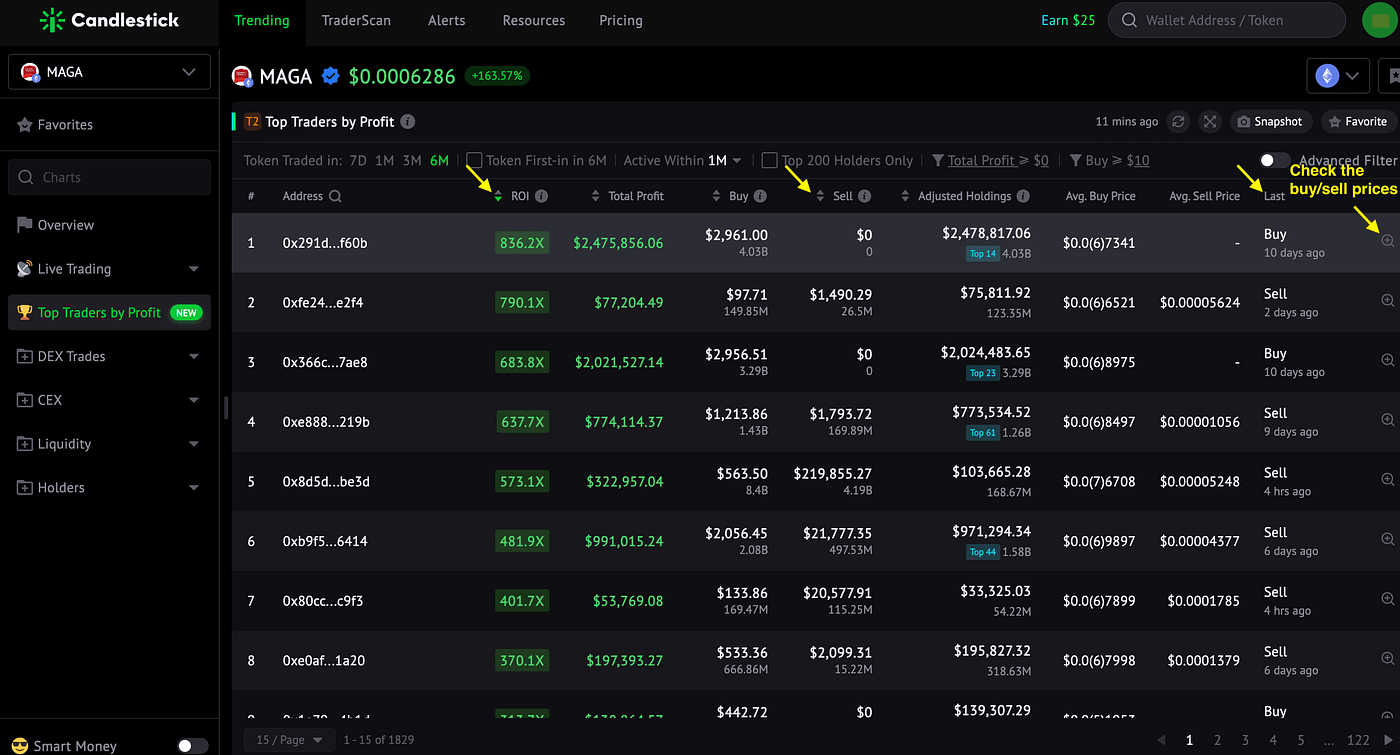
Task: Click the fullscreen expand icon beside refresh
Action: pyautogui.click(x=1210, y=122)
